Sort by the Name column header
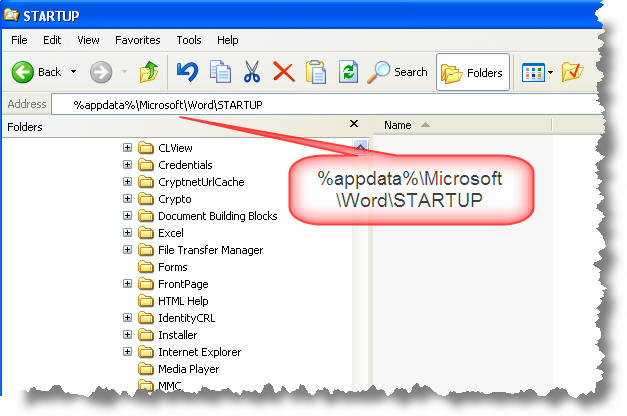 coord(462,125)
